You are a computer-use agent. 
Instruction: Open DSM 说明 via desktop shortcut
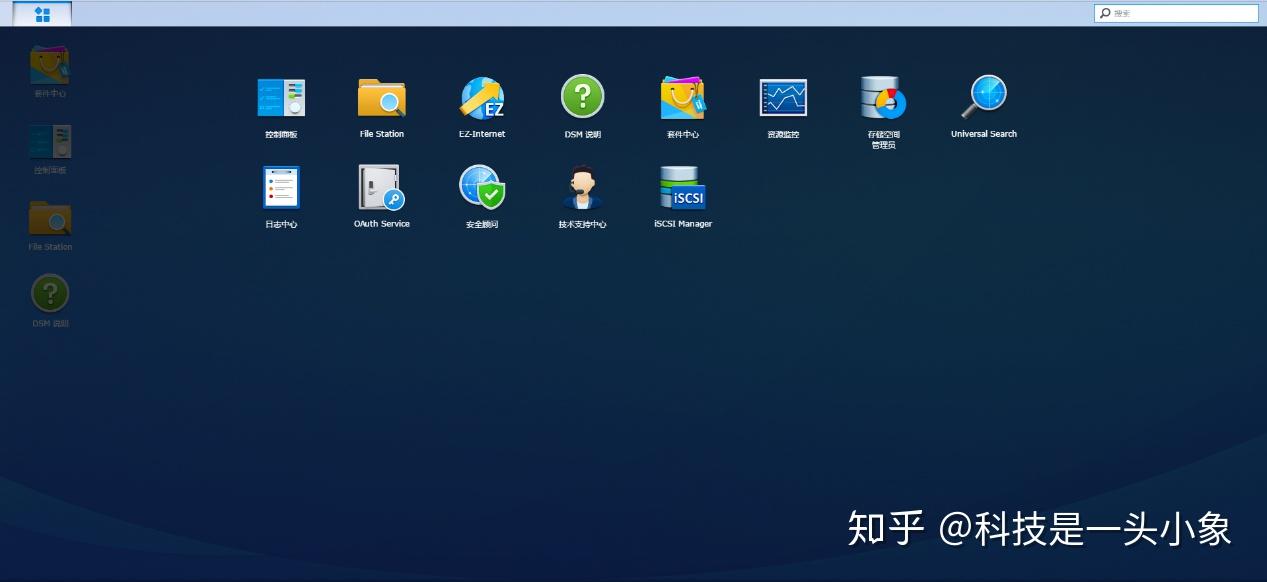(x=48, y=293)
